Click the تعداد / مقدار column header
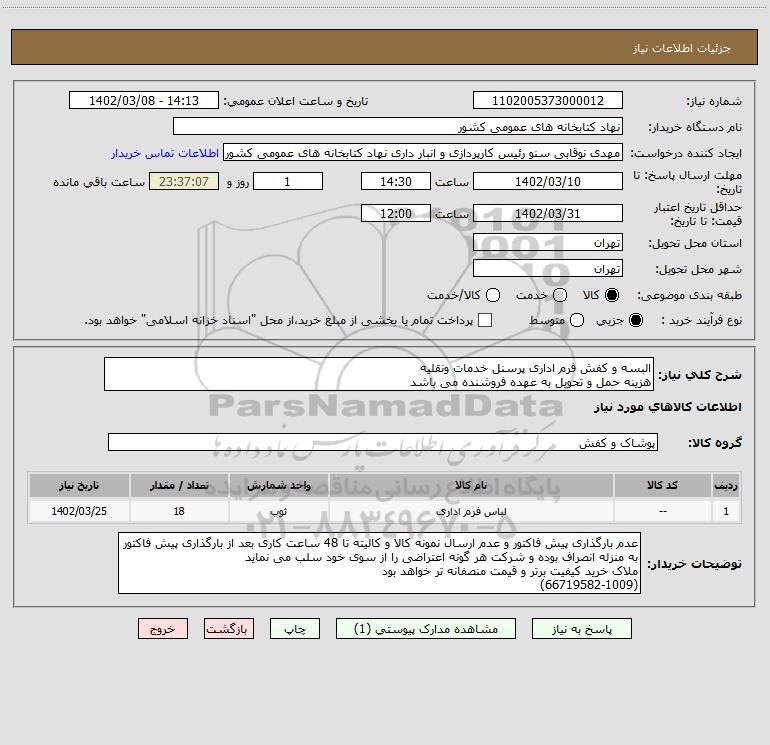Viewport: 770px width, 745px height. pyautogui.click(x=179, y=485)
